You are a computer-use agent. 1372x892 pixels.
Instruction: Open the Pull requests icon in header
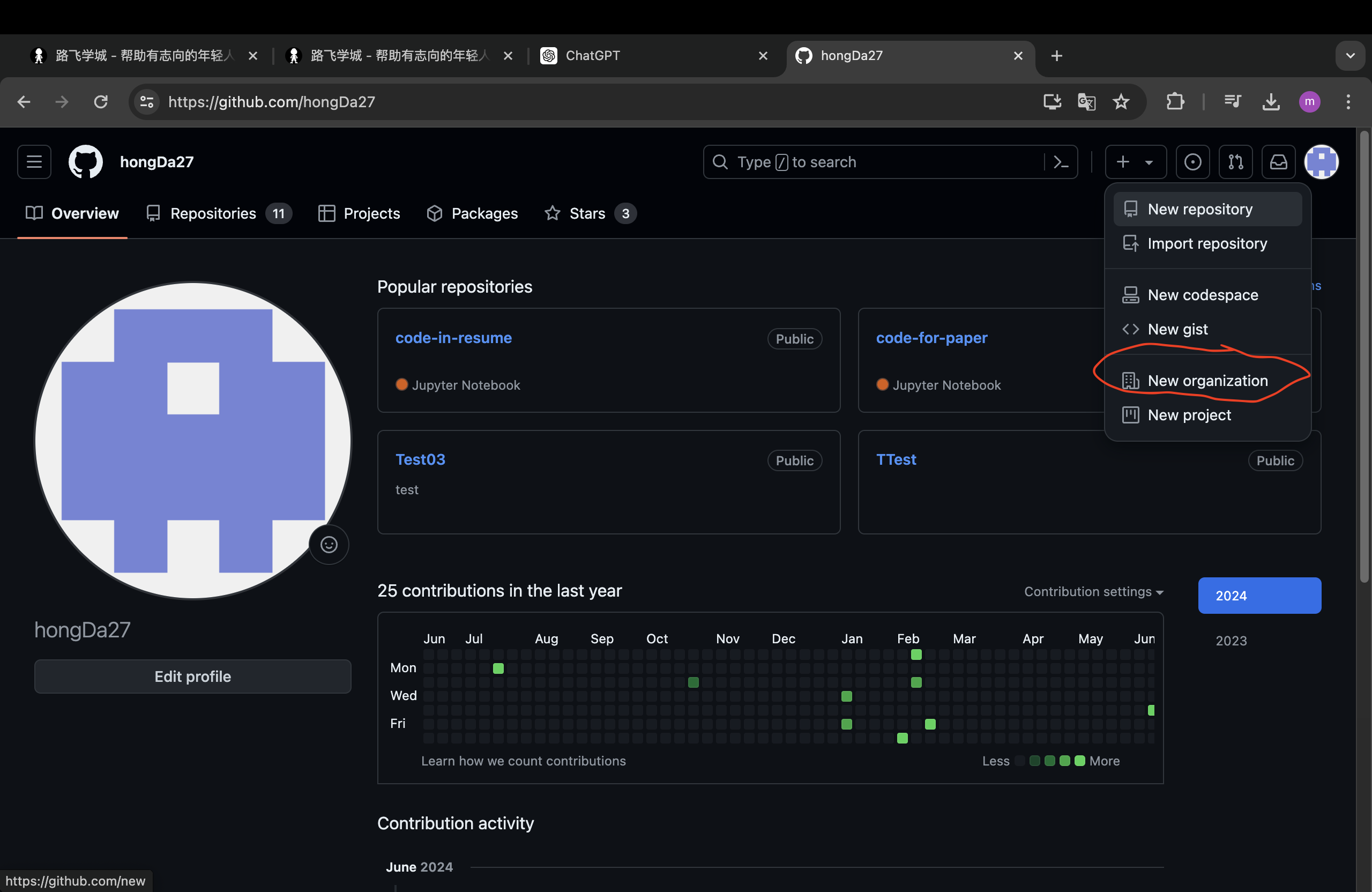coord(1235,162)
